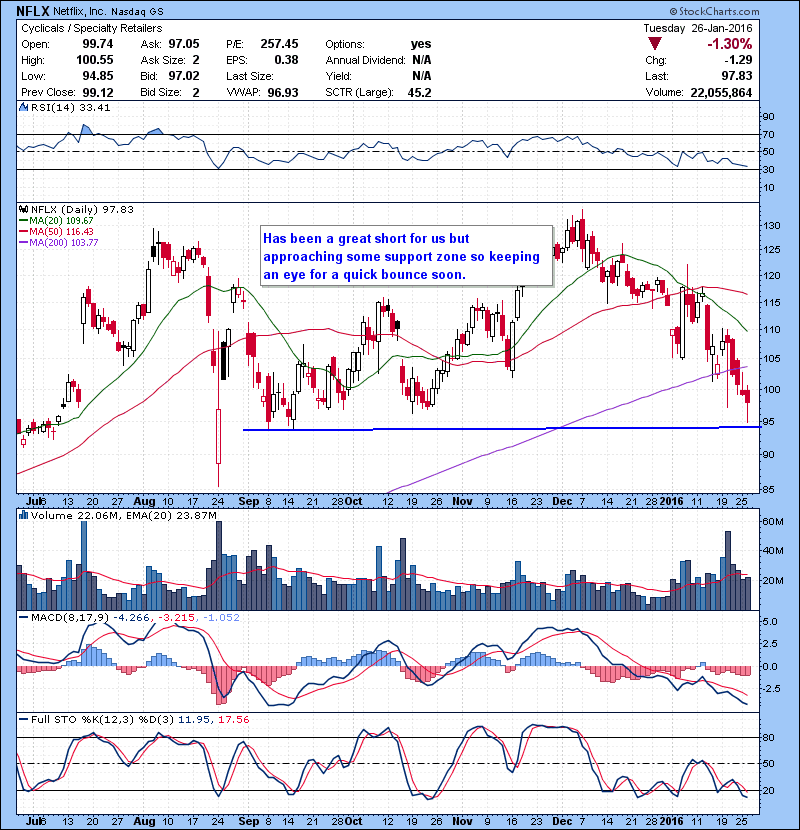800x830 pixels.
Task: Click the 95 price level on right axis
Action: tap(768, 422)
